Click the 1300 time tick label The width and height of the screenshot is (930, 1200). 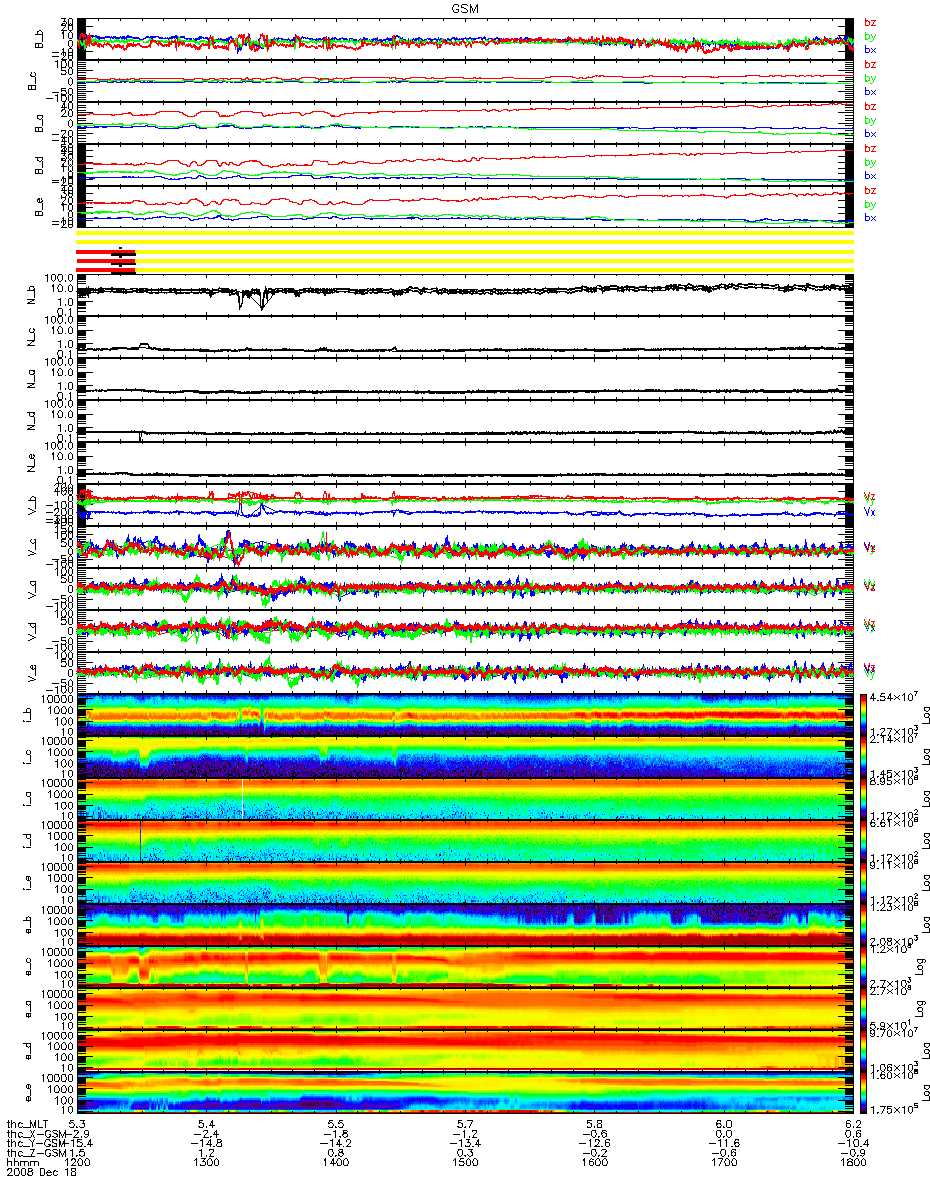tap(206, 1163)
